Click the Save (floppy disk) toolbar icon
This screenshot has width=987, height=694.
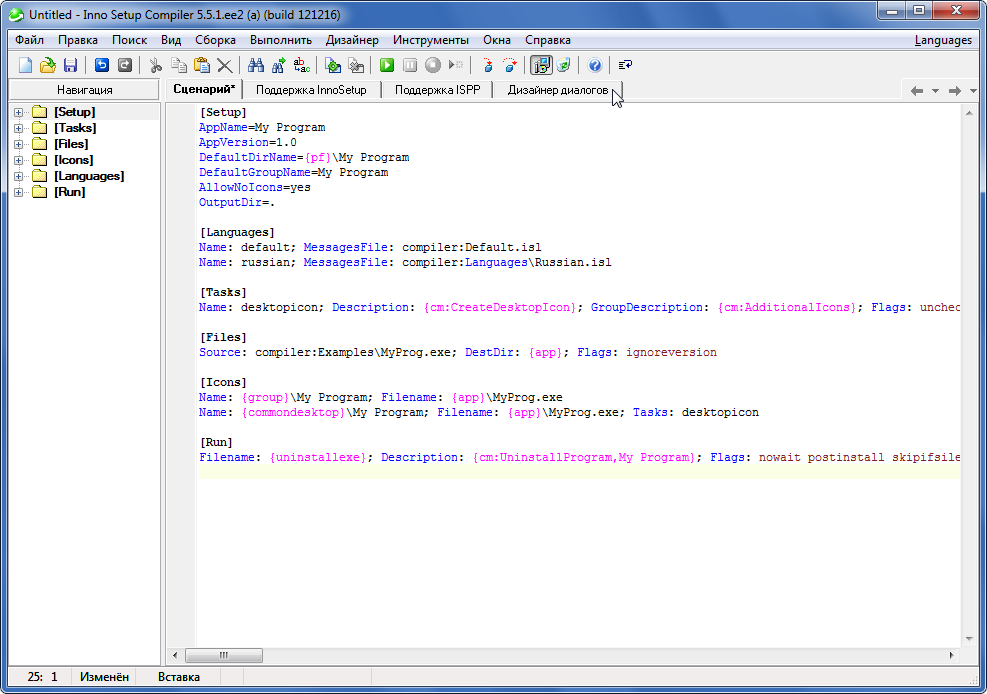(70, 65)
